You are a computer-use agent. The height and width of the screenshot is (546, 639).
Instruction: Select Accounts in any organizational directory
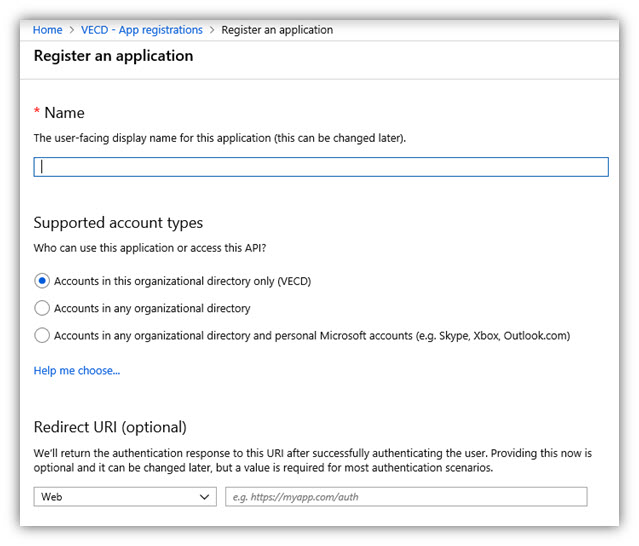[42, 308]
